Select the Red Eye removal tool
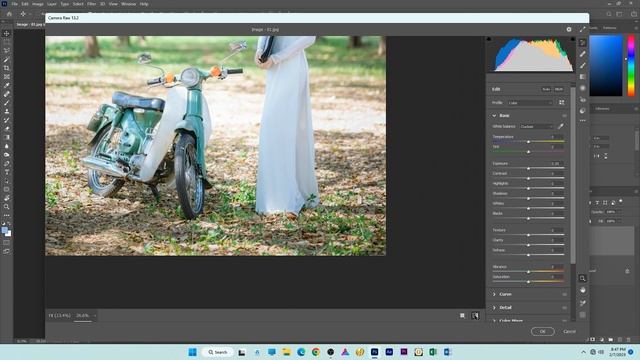This screenshot has width=640, height=360. tap(582, 100)
